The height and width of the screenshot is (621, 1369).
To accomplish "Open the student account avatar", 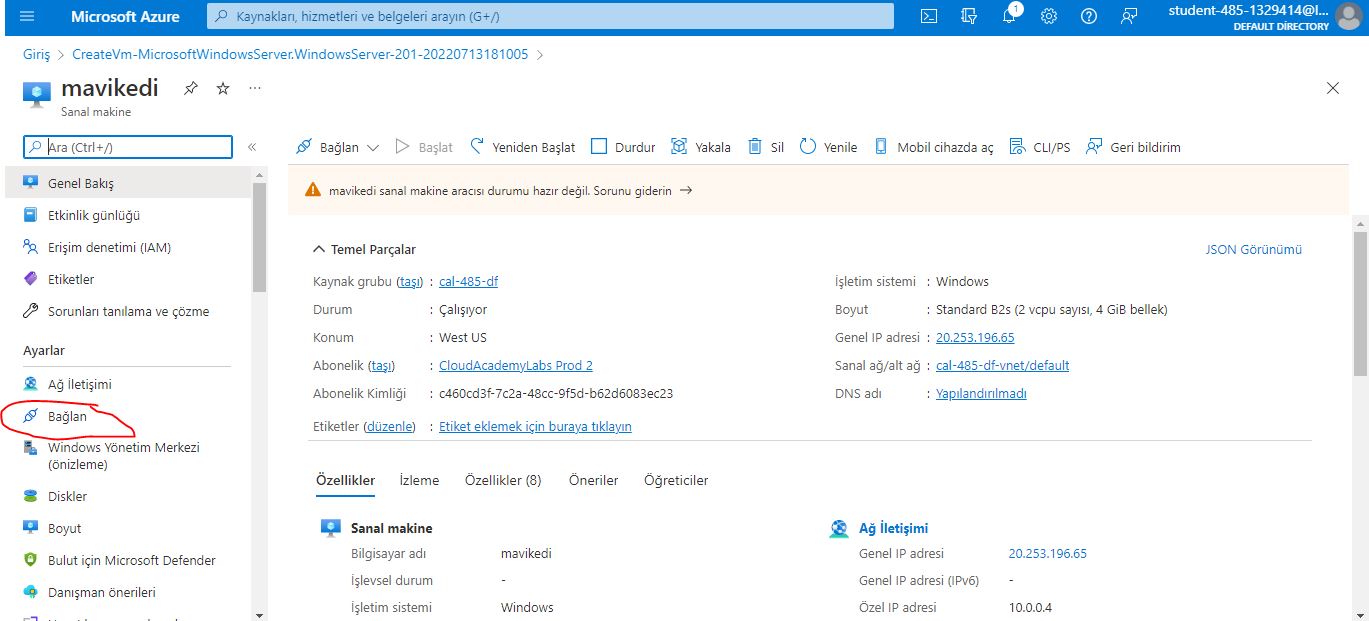I will pyautogui.click(x=1348, y=16).
